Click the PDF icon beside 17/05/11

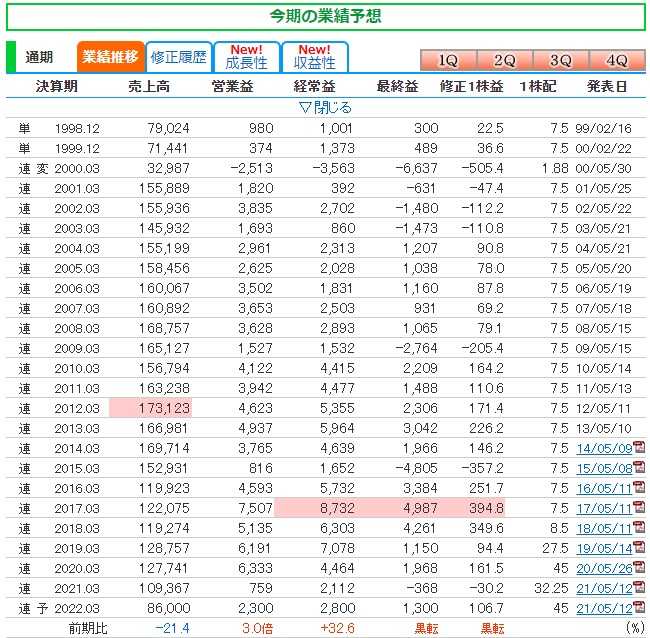(x=638, y=508)
